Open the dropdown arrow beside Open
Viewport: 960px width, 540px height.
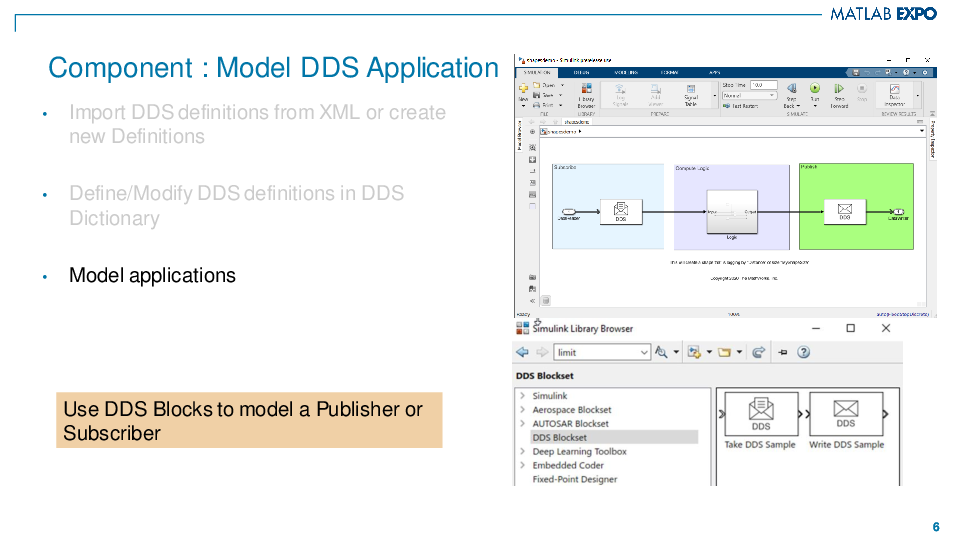click(562, 85)
